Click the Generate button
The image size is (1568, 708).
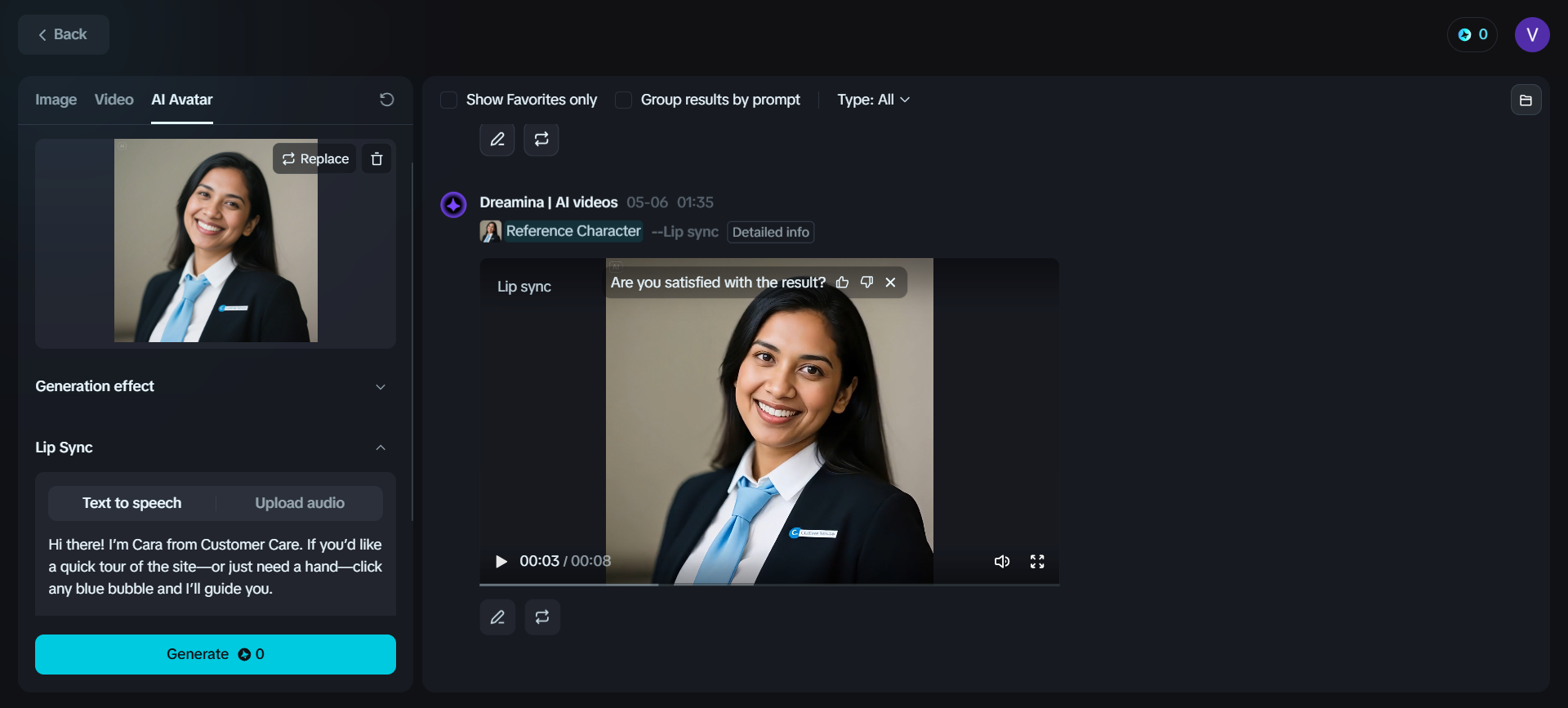tap(216, 654)
